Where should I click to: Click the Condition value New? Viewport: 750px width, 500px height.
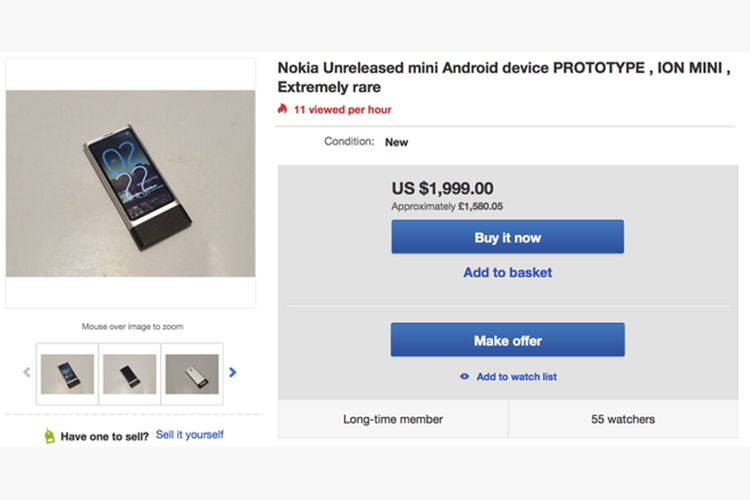pyautogui.click(x=397, y=142)
